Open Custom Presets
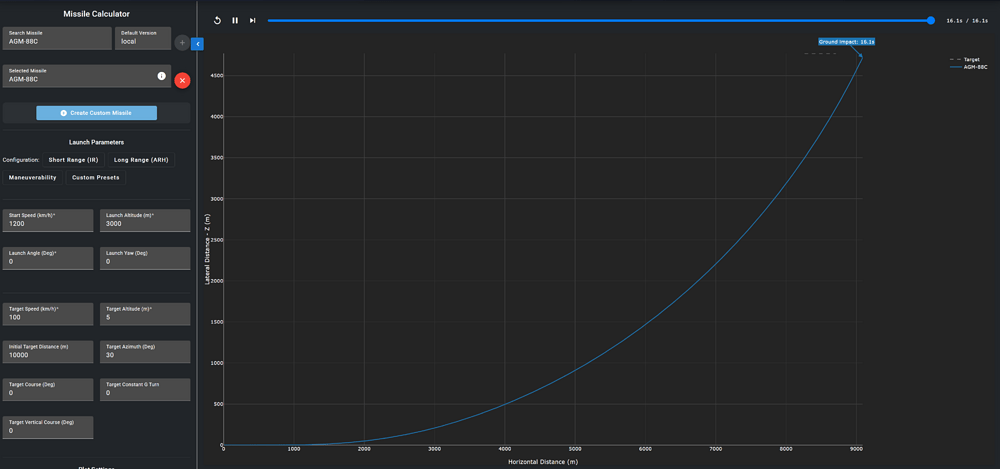 coord(96,177)
